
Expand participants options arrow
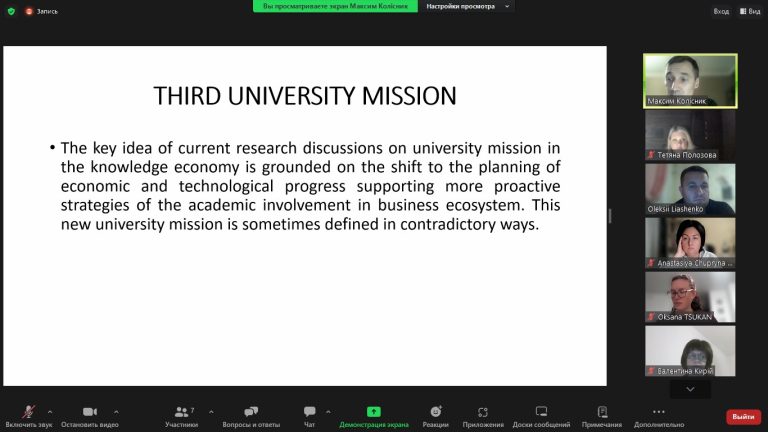(x=211, y=412)
